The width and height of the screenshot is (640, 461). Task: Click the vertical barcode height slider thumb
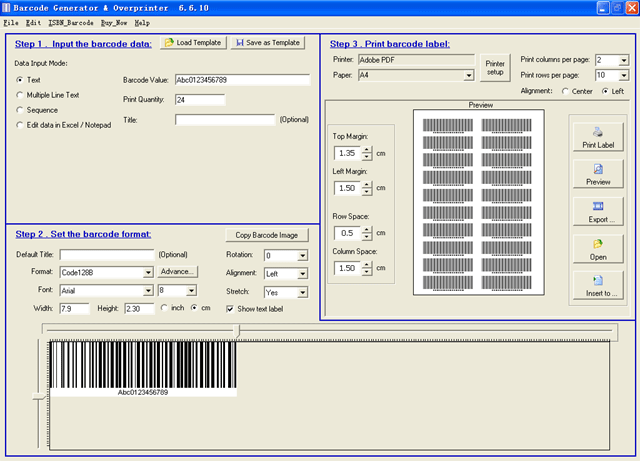point(39,396)
